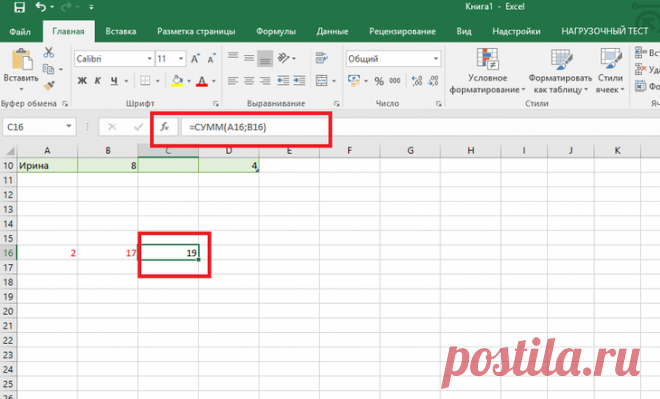Click the Borders icon
660x399 pixels.
click(145, 80)
